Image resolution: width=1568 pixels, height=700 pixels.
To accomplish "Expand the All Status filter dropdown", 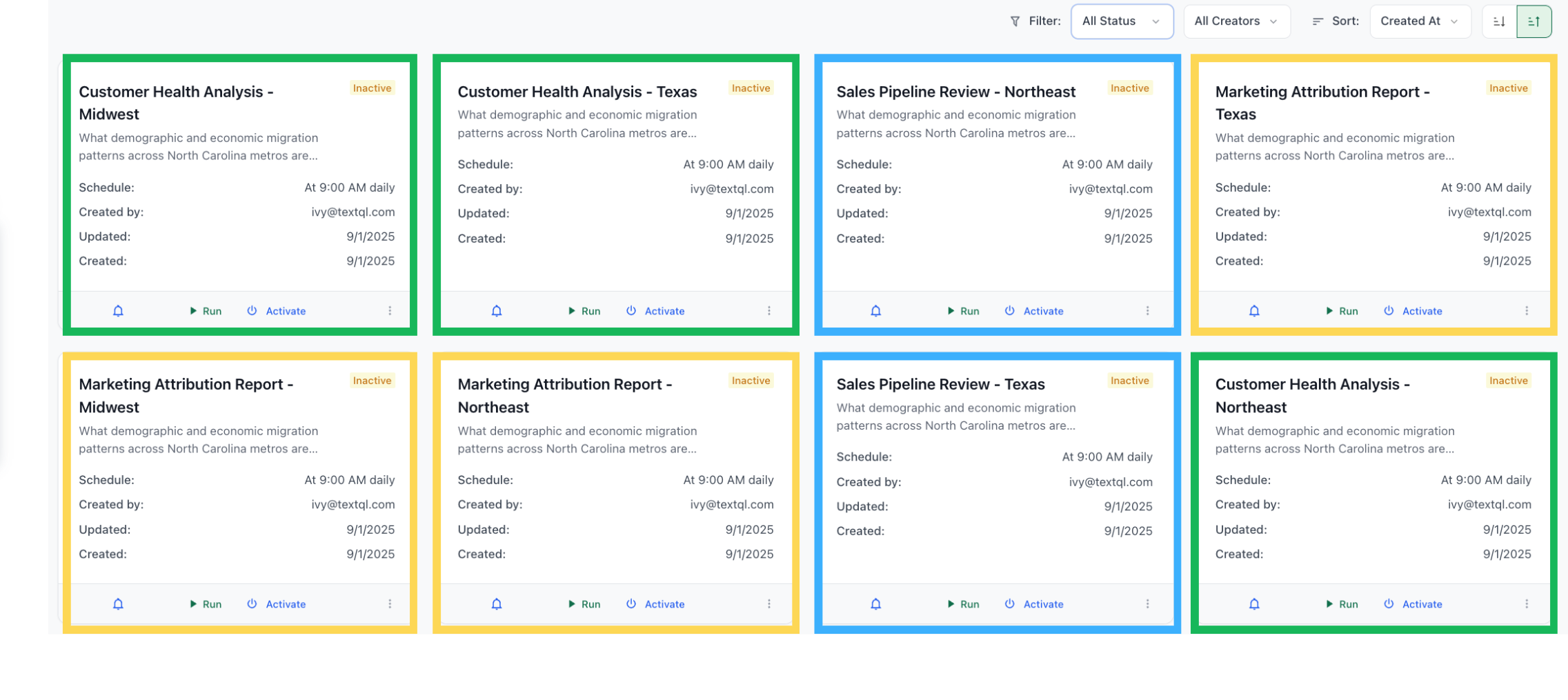I will click(x=1121, y=21).
